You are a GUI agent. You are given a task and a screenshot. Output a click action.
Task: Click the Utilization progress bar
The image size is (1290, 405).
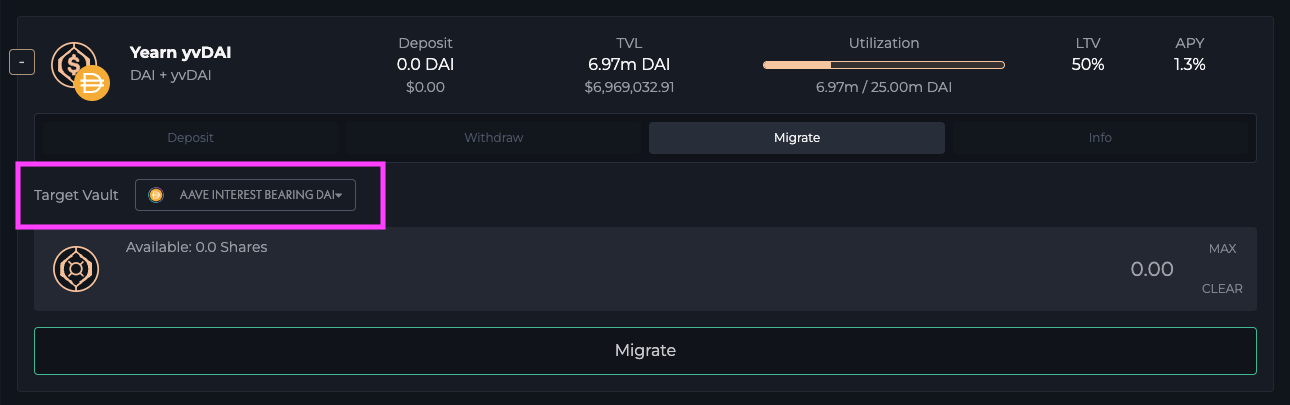pos(883,65)
